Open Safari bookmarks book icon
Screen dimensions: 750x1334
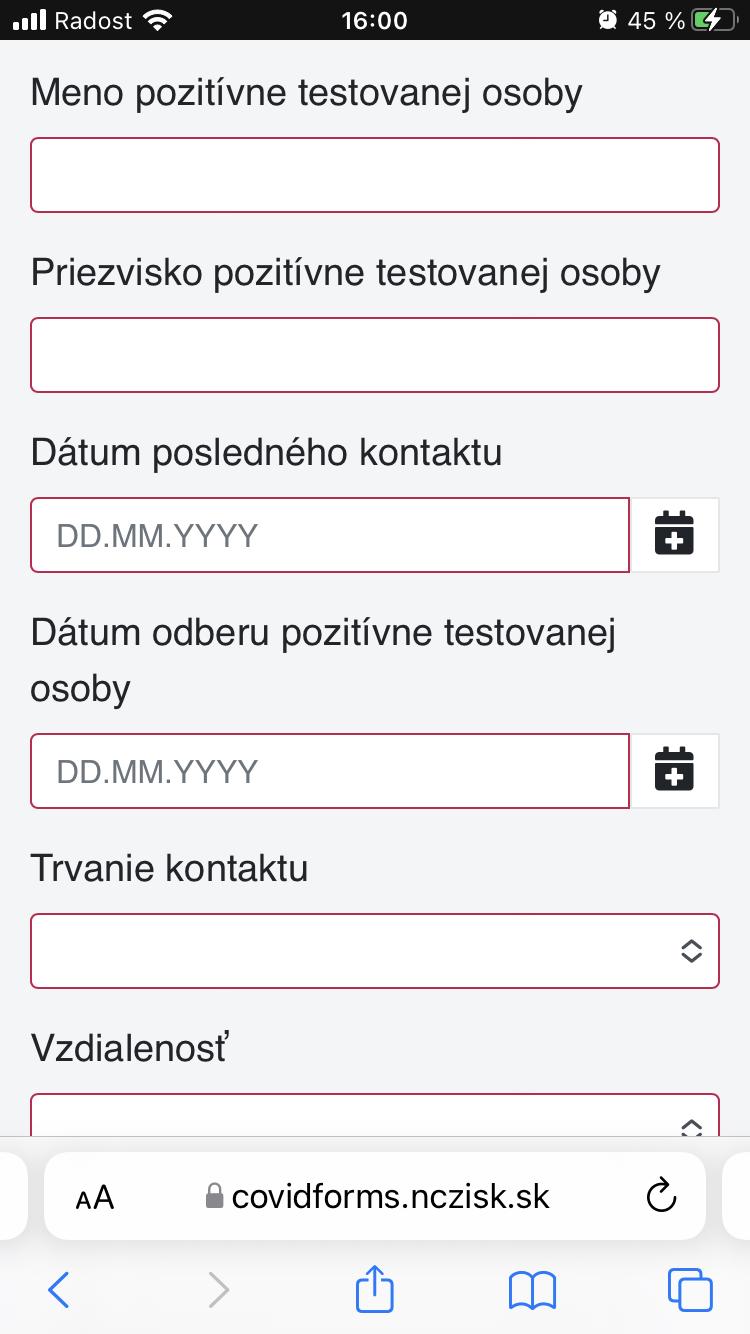coord(532,1290)
